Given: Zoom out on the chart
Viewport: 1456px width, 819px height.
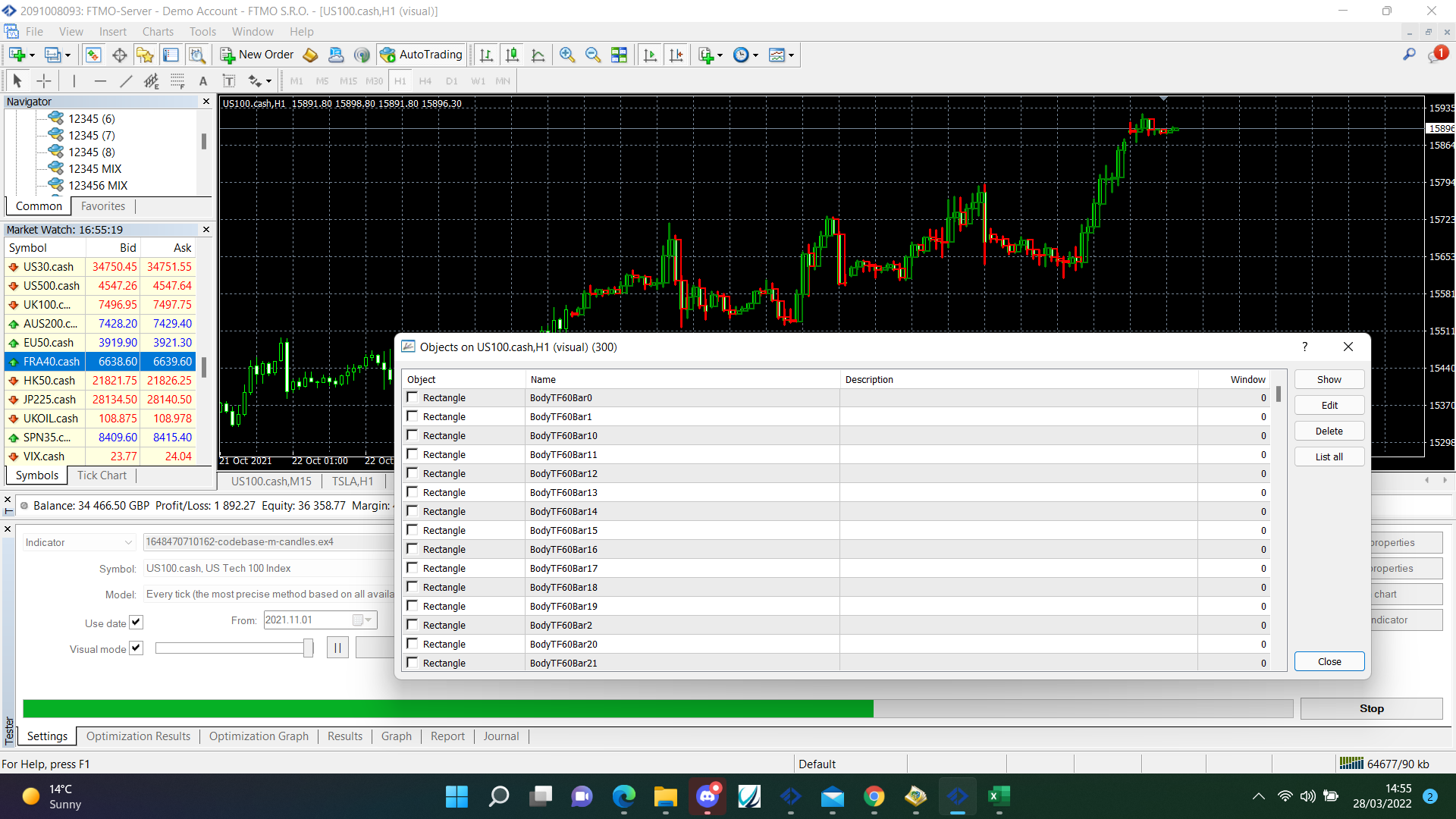Looking at the screenshot, I should coord(593,55).
